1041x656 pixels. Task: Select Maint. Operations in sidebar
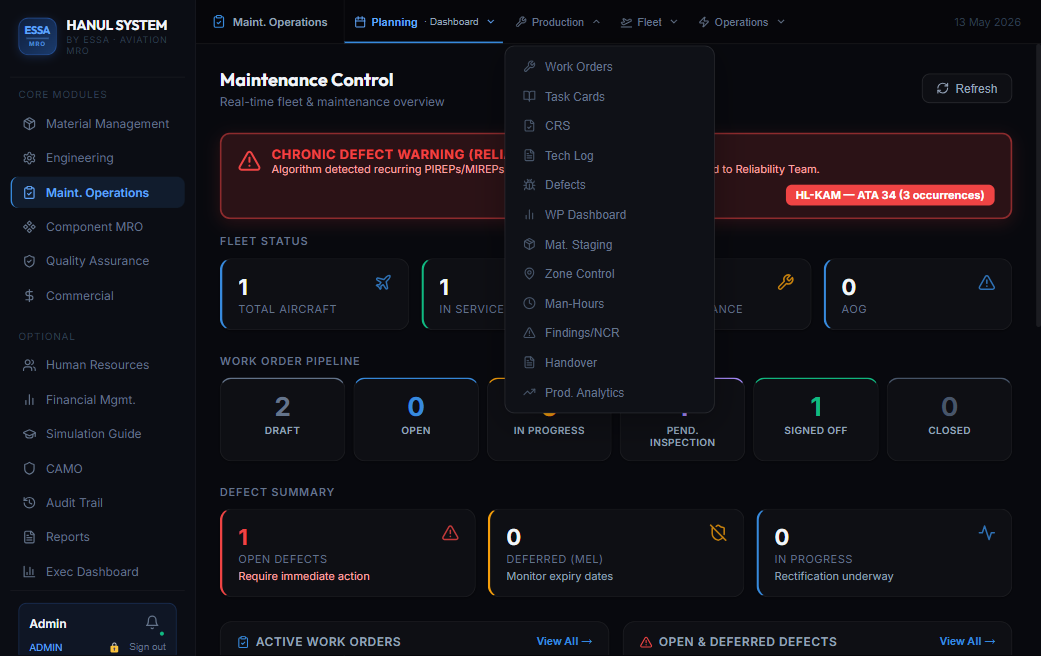pyautogui.click(x=98, y=193)
